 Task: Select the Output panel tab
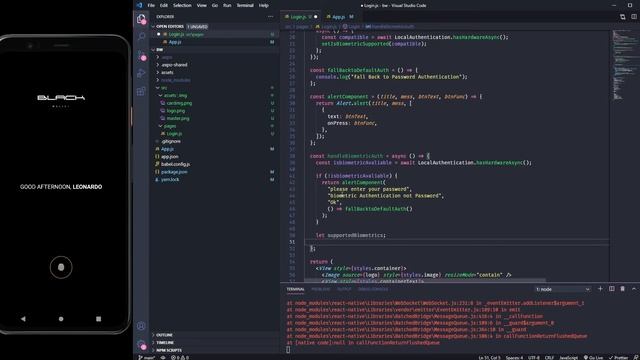pyautogui.click(x=344, y=289)
